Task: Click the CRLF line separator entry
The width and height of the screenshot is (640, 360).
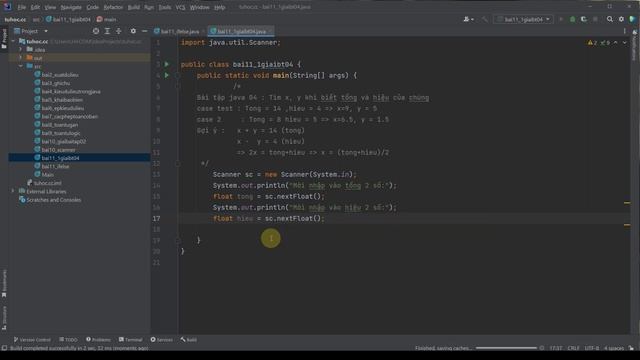Action: (x=573, y=348)
